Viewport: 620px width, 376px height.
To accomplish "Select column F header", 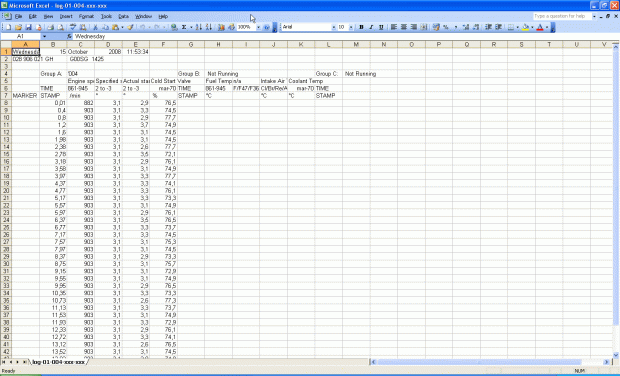I will point(163,45).
